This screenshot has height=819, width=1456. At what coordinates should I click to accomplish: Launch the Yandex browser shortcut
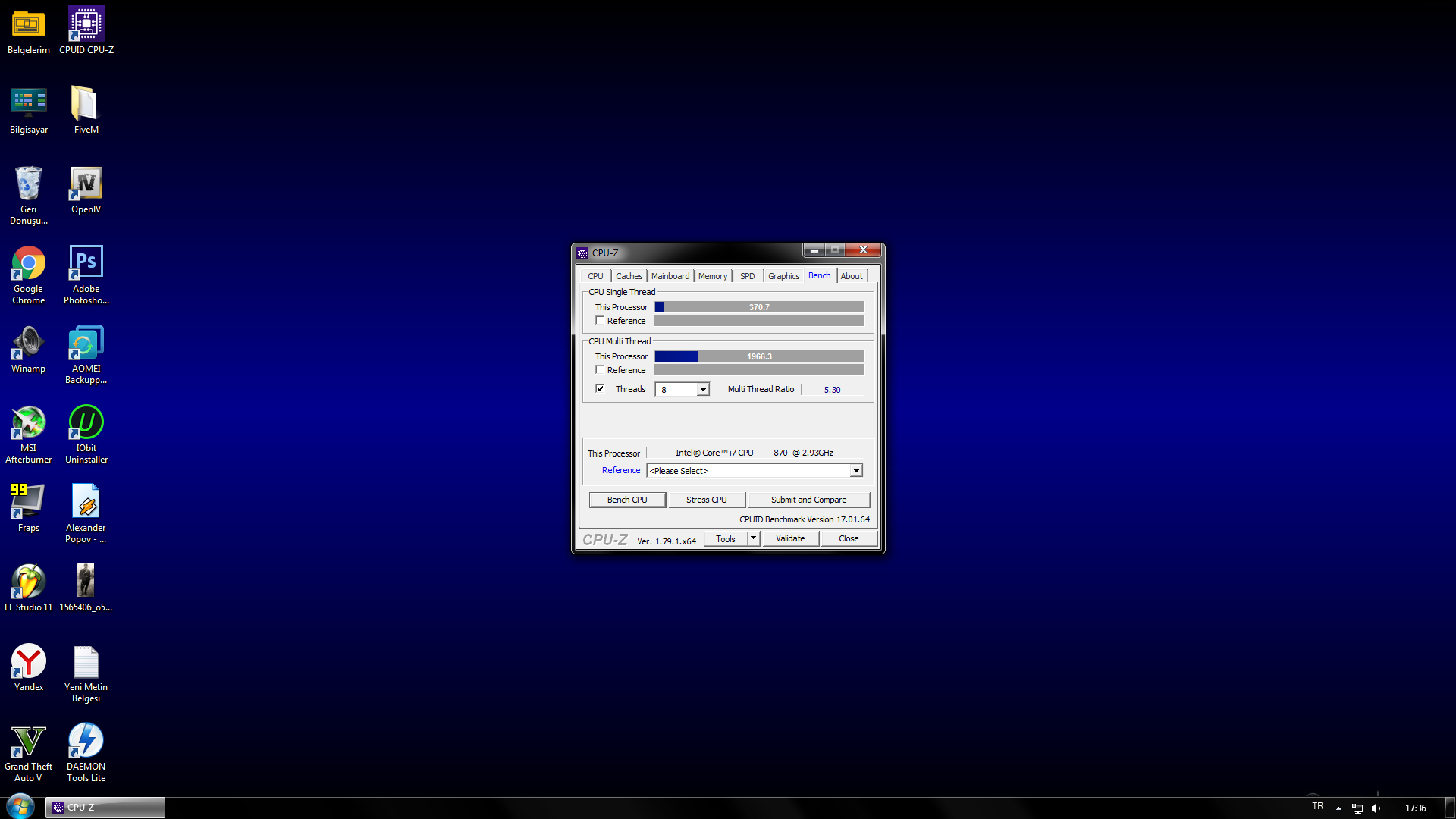click(28, 668)
